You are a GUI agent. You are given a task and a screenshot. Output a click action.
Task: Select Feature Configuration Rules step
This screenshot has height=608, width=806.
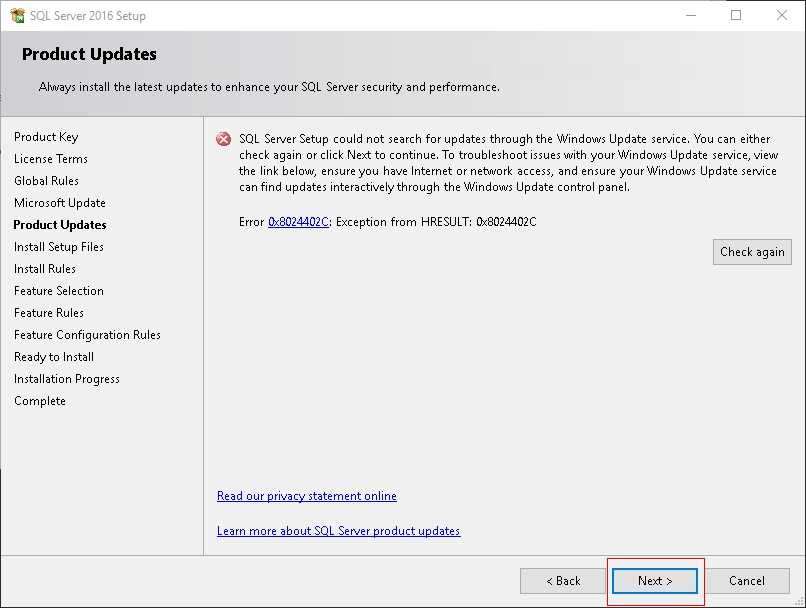tap(87, 335)
